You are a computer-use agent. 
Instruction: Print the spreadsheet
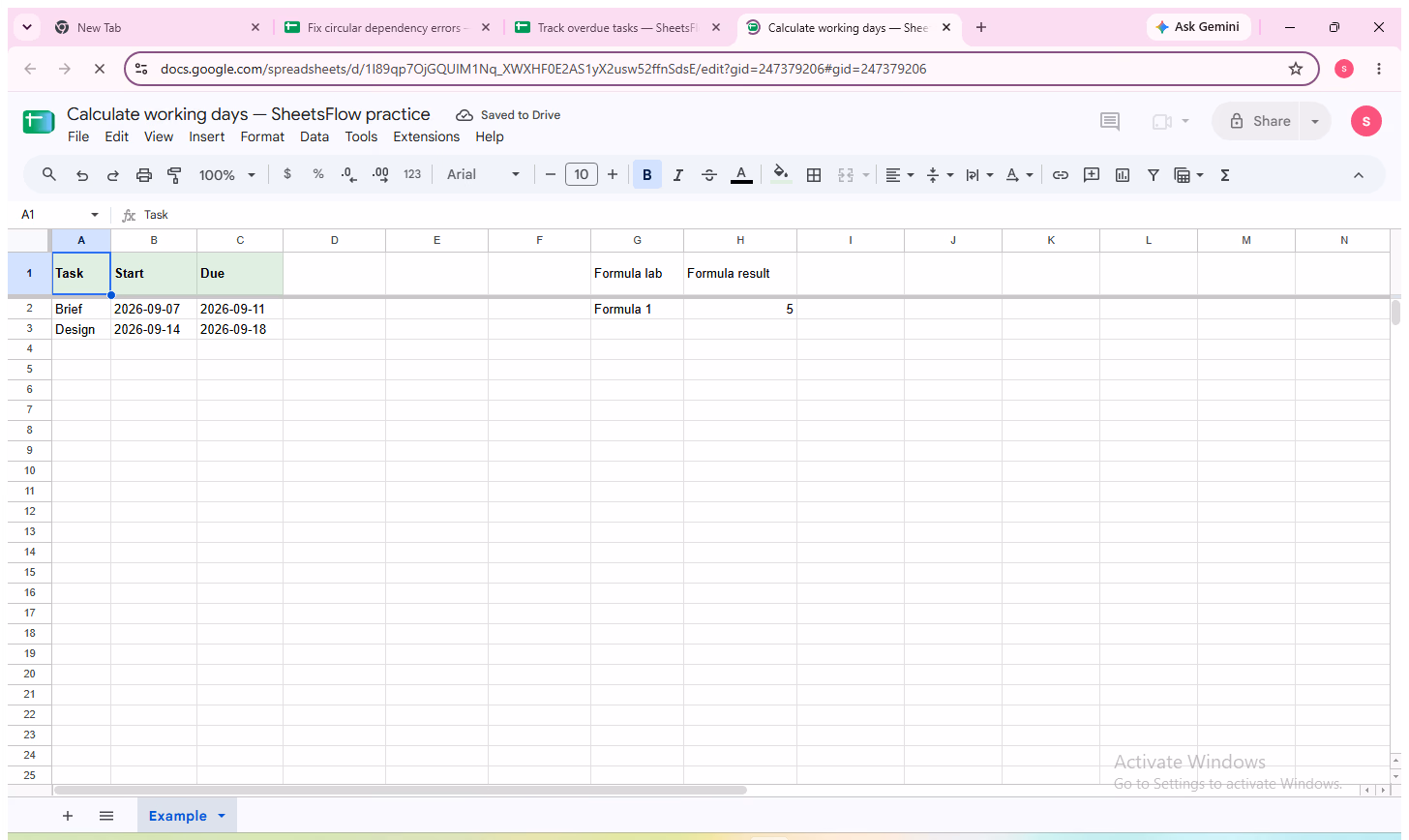tap(144, 175)
